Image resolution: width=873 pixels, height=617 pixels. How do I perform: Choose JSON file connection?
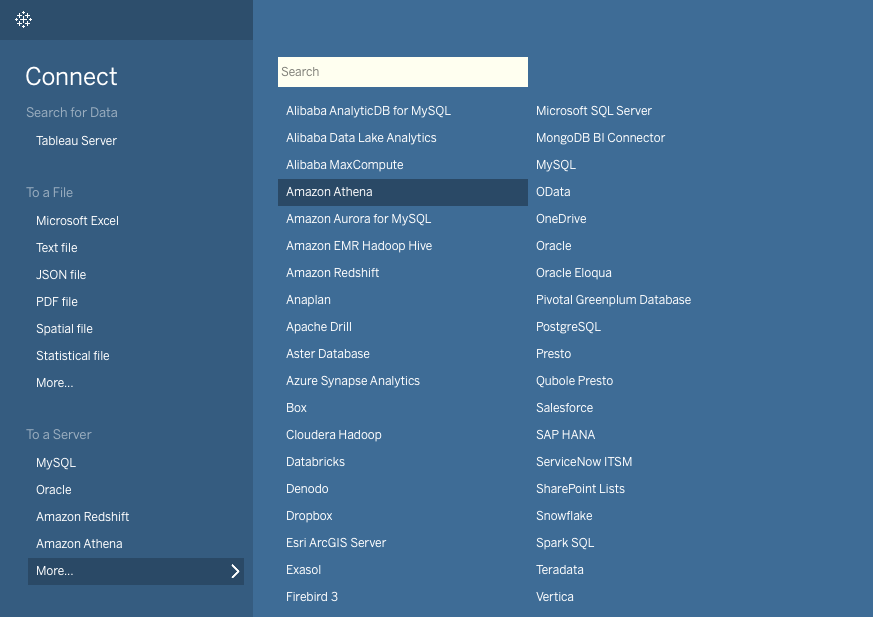pos(61,275)
